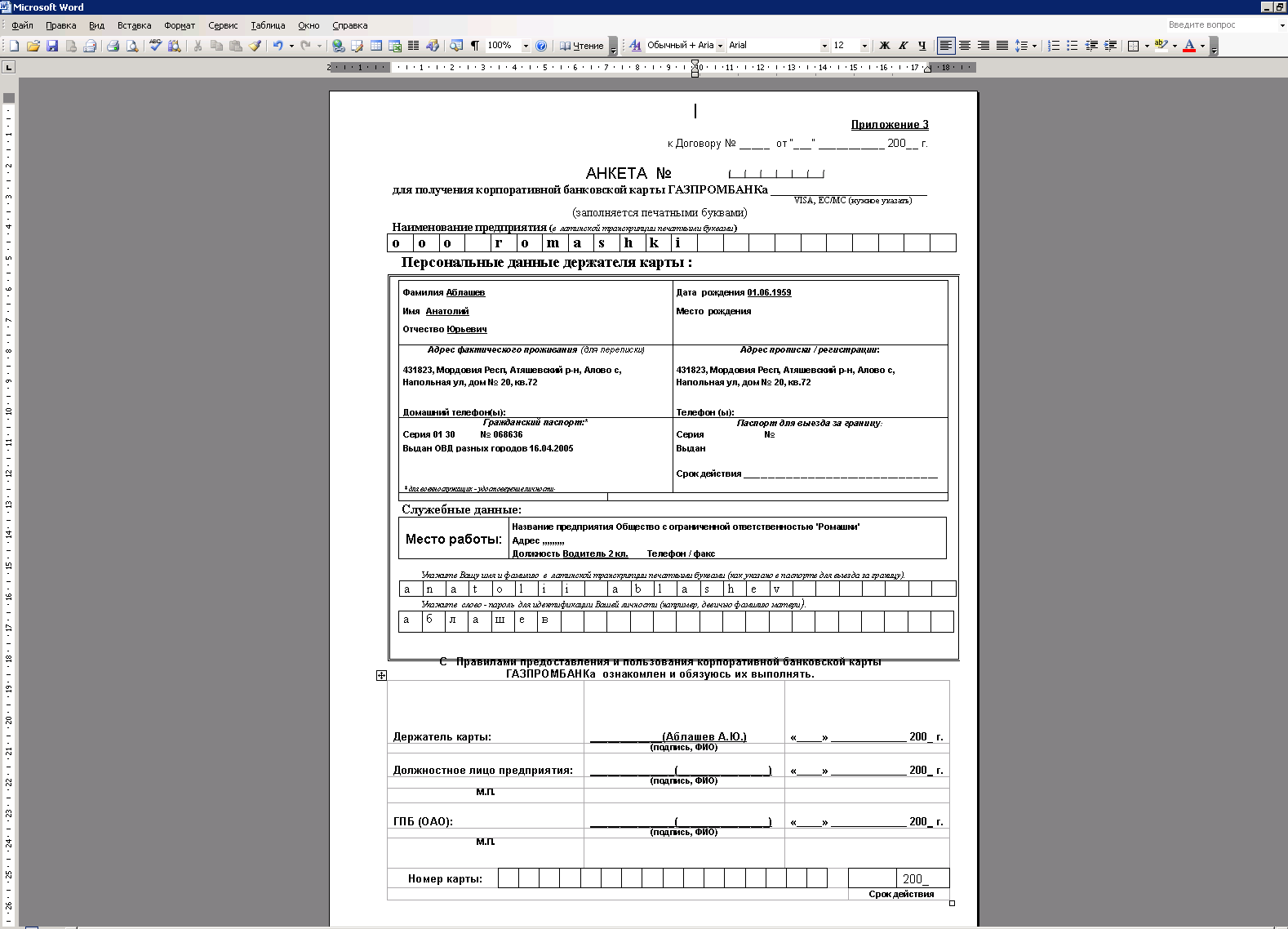Click the birth date 01.06.1959

[769, 292]
